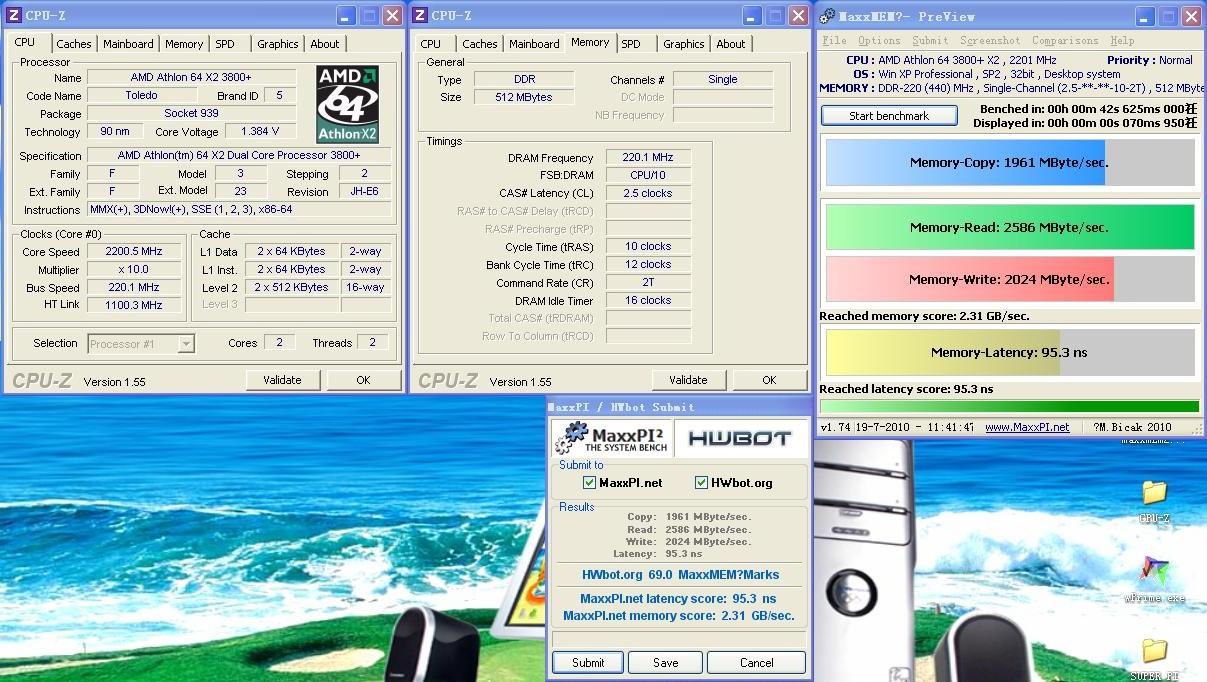Open the Help menu in MaxxMEM

tap(1122, 41)
